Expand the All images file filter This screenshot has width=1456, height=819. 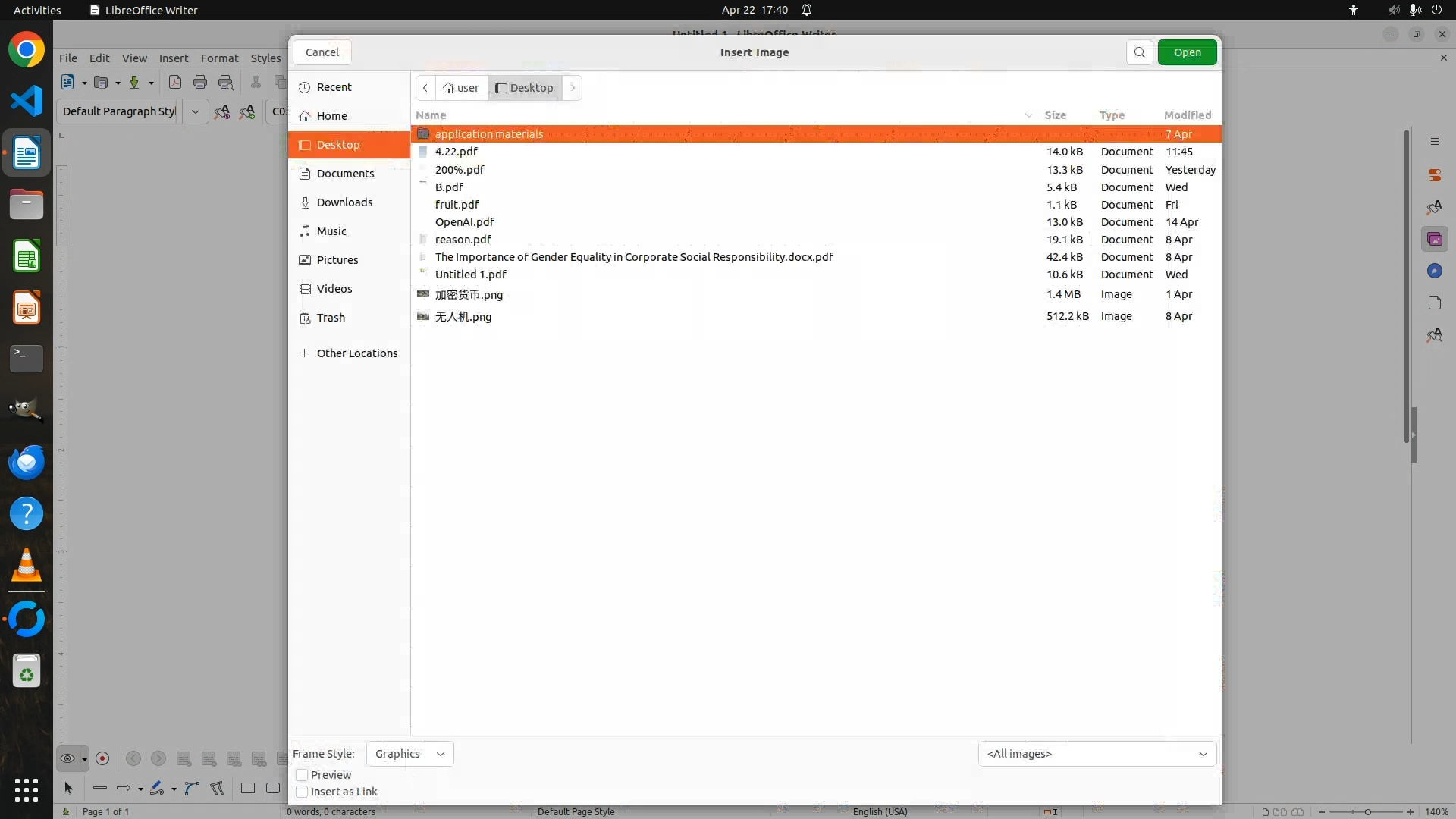pos(1097,754)
